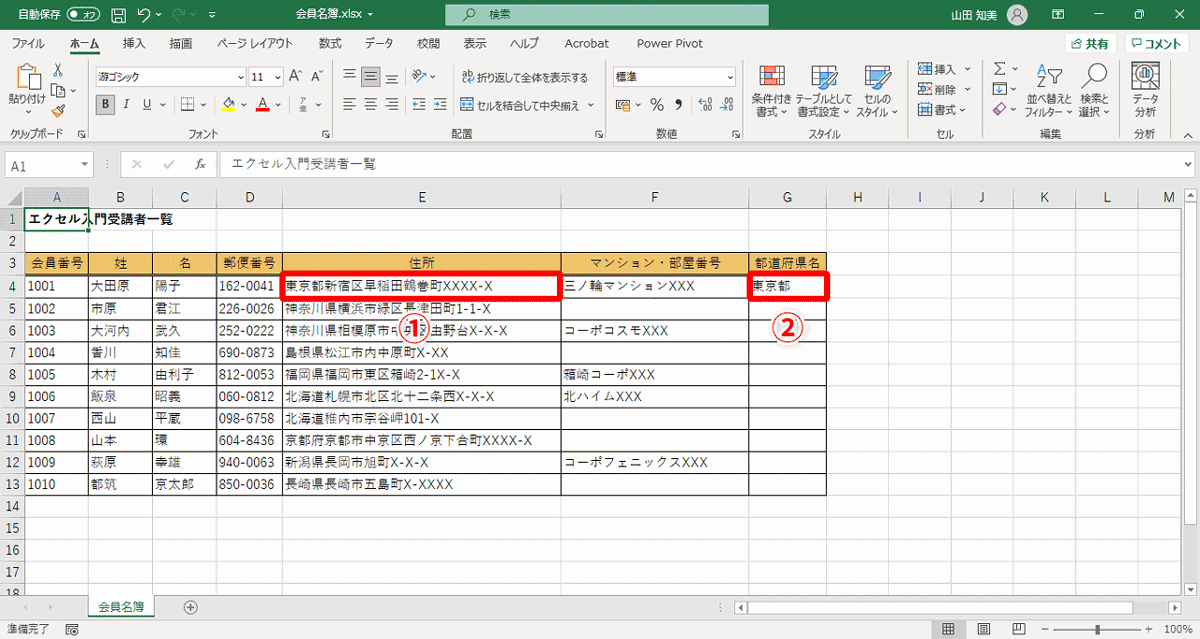1200x639 pixels.
Task: Open 並べ替えとフィルター sort and filter menu
Action: [x=1048, y=91]
